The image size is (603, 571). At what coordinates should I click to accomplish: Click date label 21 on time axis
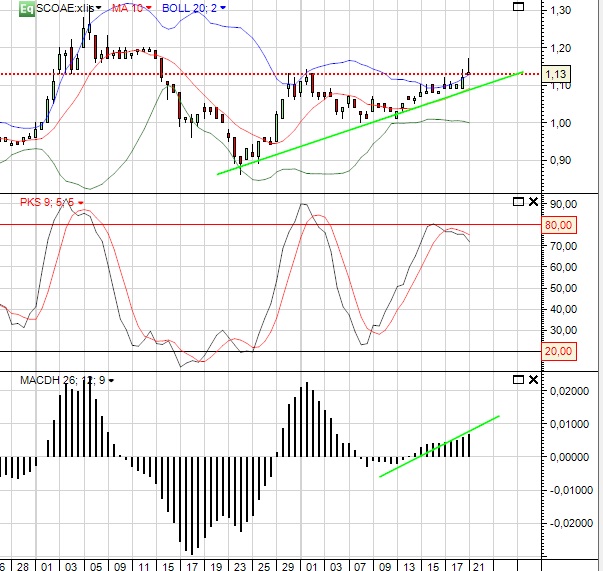[478, 566]
